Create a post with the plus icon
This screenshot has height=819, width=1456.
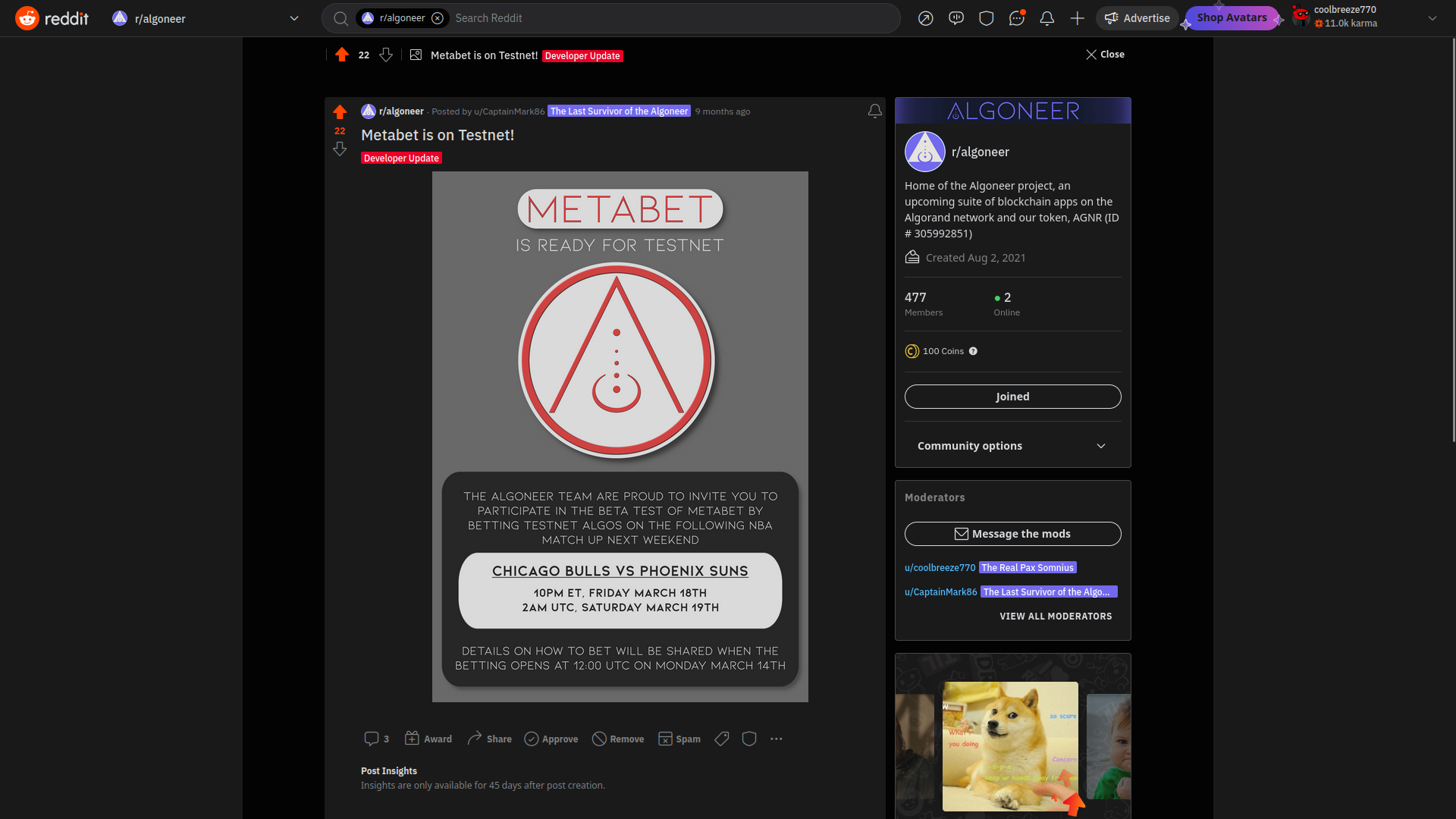(x=1077, y=18)
